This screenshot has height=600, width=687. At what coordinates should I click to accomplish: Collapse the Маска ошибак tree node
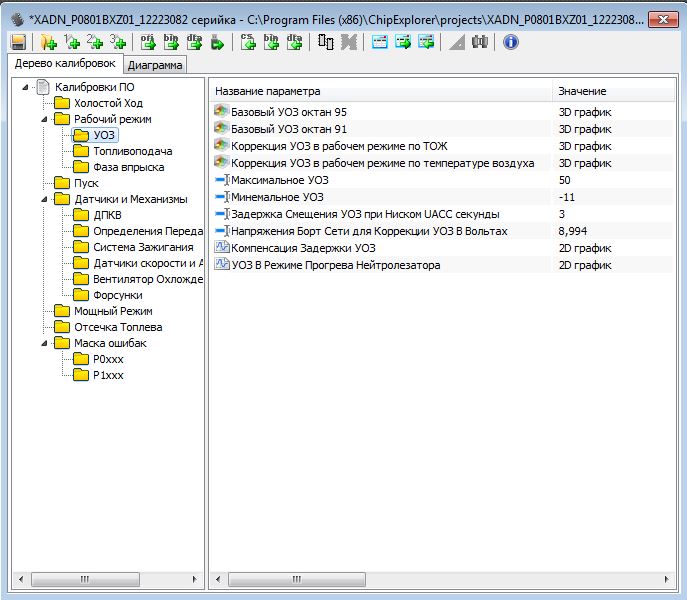click(45, 343)
